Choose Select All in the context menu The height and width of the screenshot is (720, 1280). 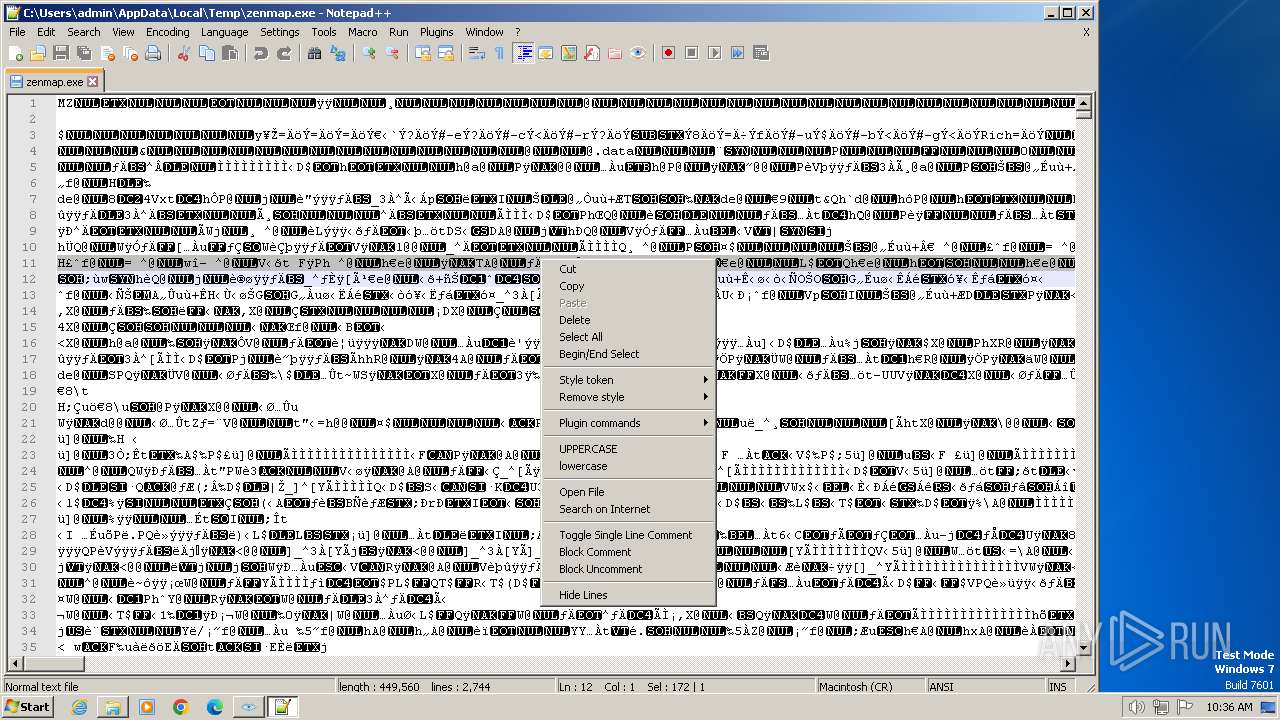point(629,337)
